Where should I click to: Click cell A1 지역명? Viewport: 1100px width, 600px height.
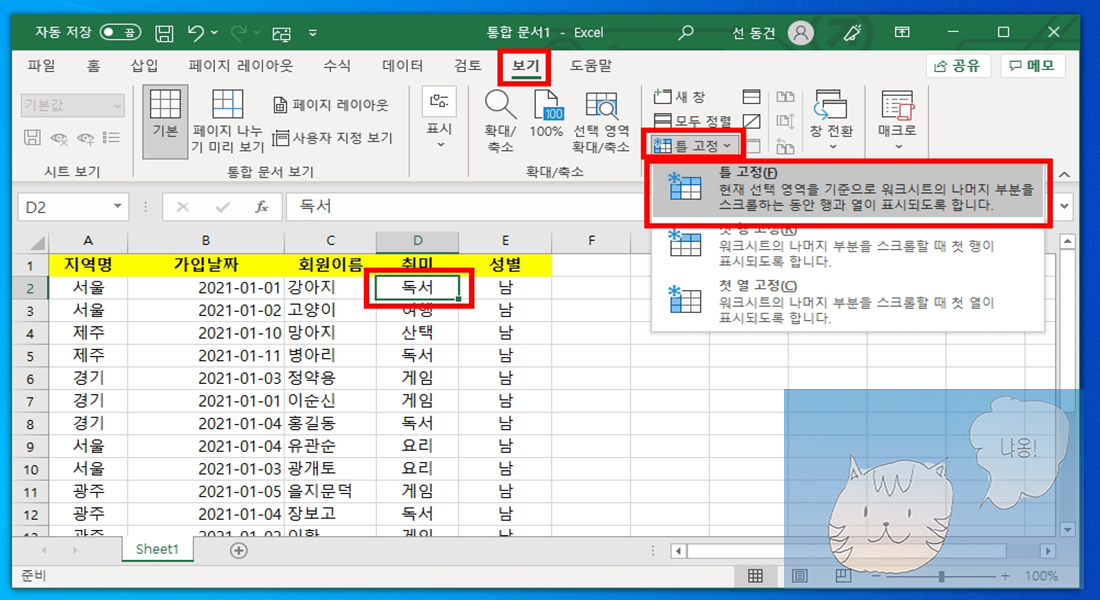coord(88,265)
